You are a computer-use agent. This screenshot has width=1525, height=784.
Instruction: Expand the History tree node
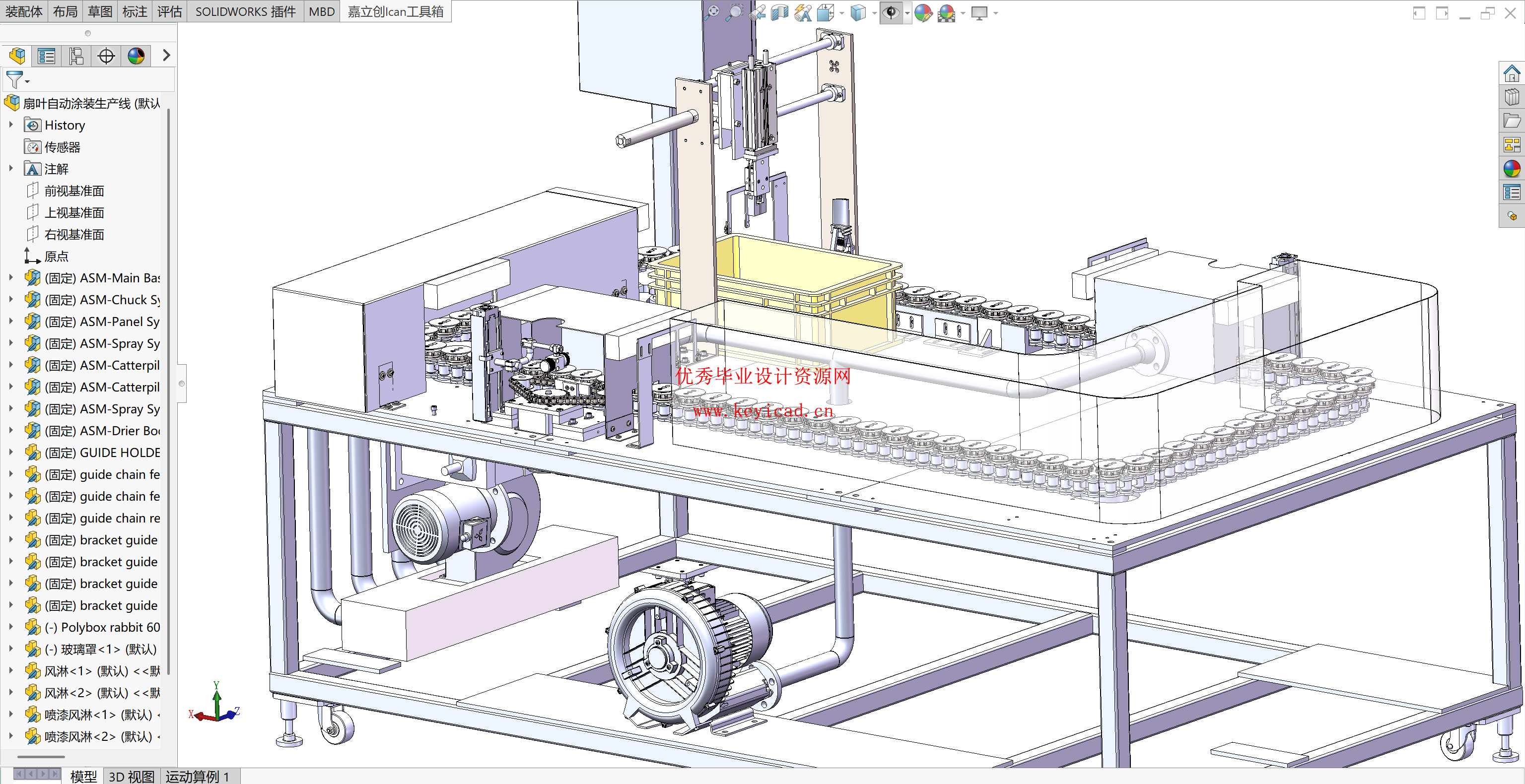(10, 125)
